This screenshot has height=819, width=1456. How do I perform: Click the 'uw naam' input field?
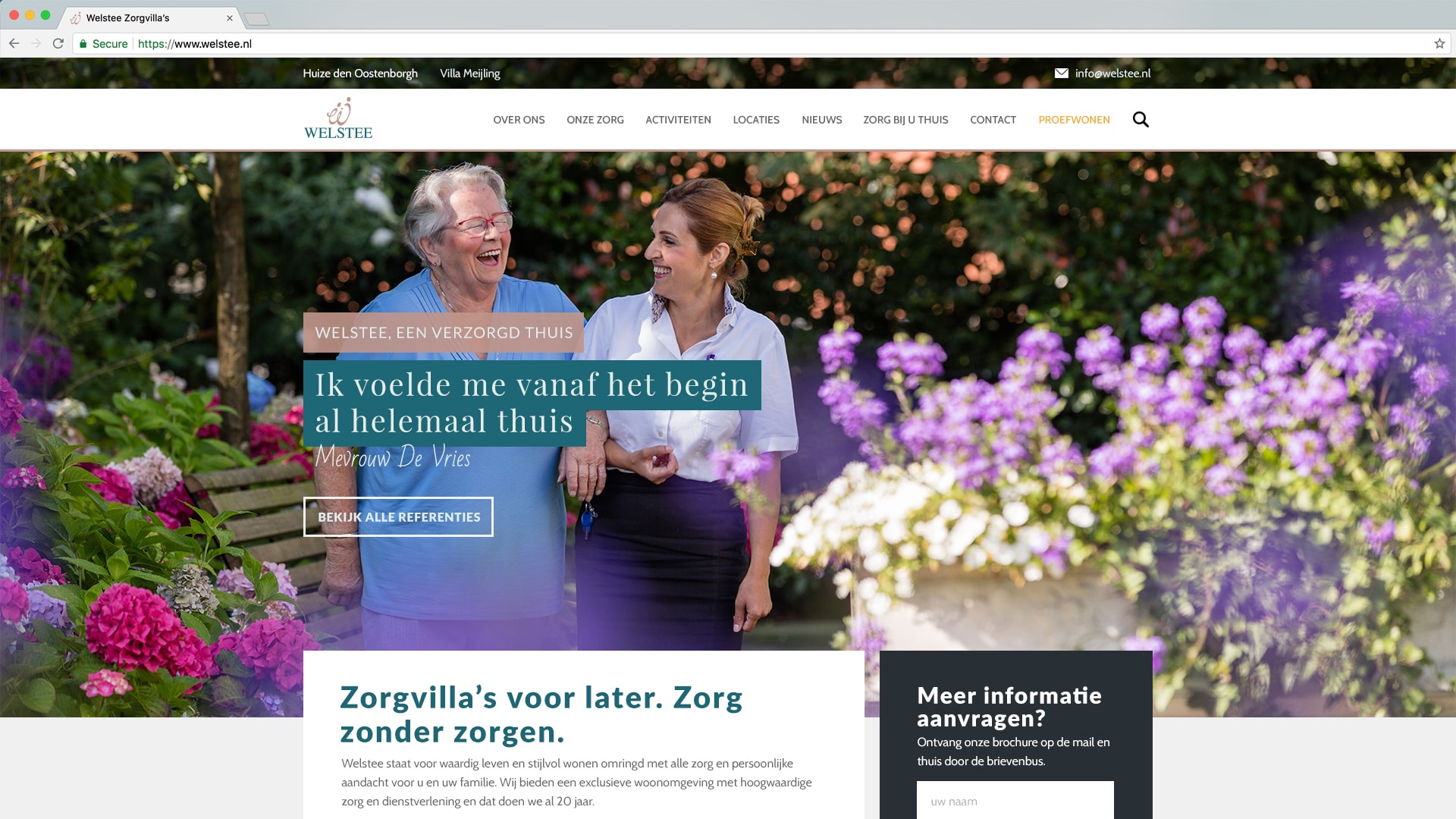tap(1015, 801)
